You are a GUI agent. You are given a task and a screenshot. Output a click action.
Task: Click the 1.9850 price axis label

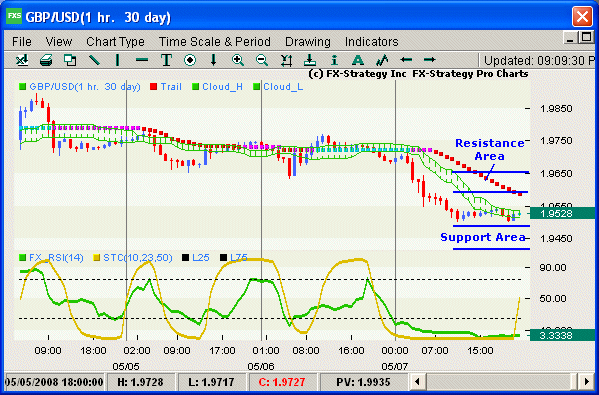click(x=556, y=108)
